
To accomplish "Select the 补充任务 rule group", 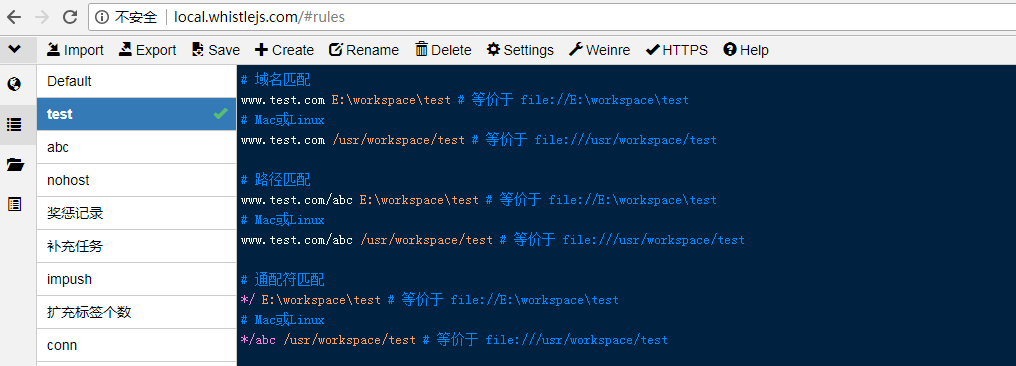I will (137, 246).
